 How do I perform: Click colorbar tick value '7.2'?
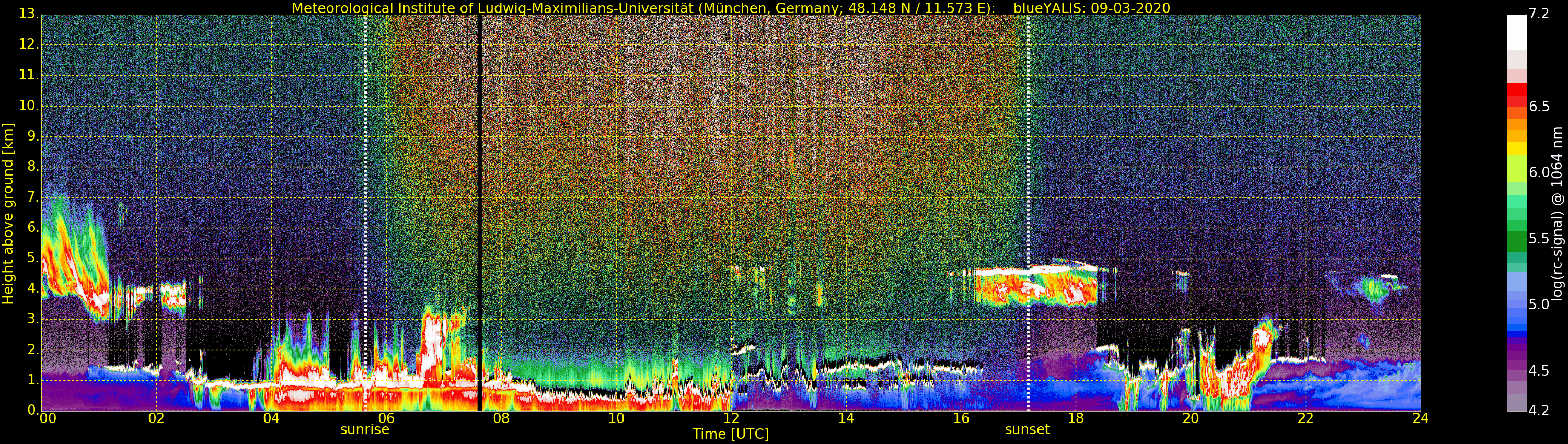coord(1539,14)
